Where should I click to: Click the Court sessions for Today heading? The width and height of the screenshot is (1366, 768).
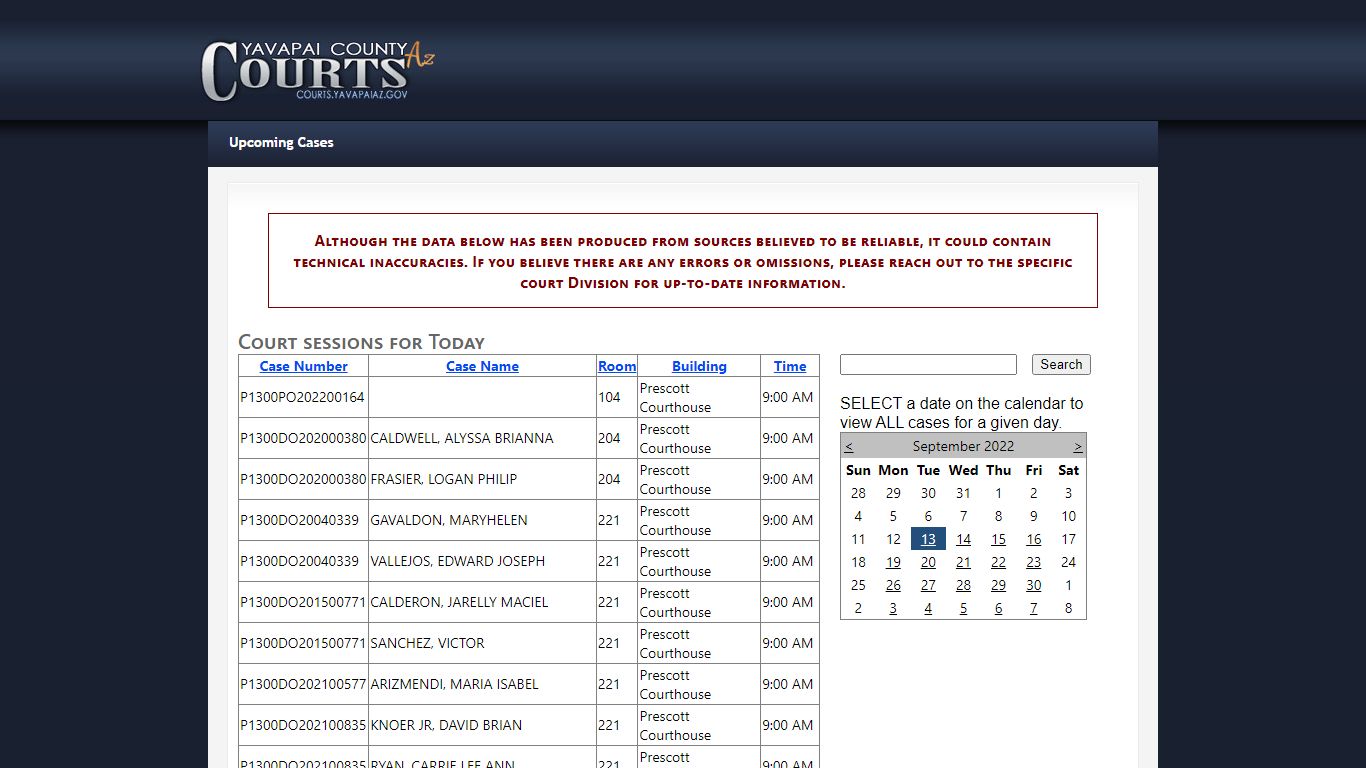point(361,342)
